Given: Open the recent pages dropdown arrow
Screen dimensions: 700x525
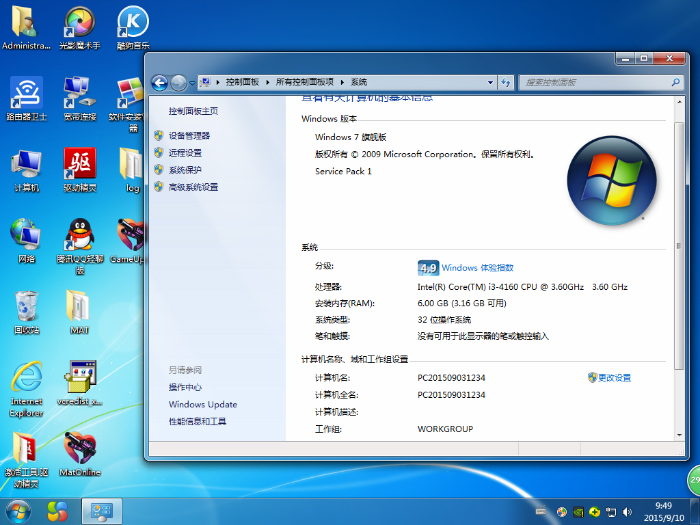Looking at the screenshot, I should 192,82.
